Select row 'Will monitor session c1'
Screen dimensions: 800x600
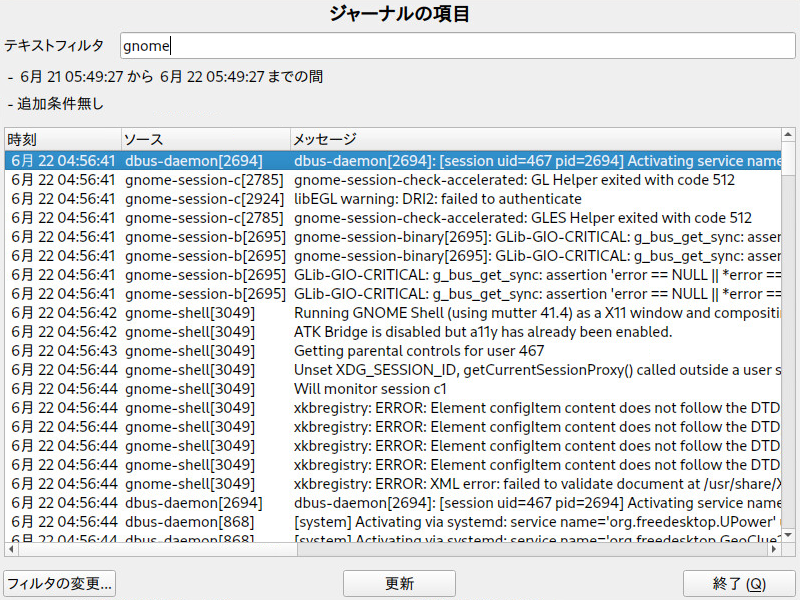pos(393,389)
